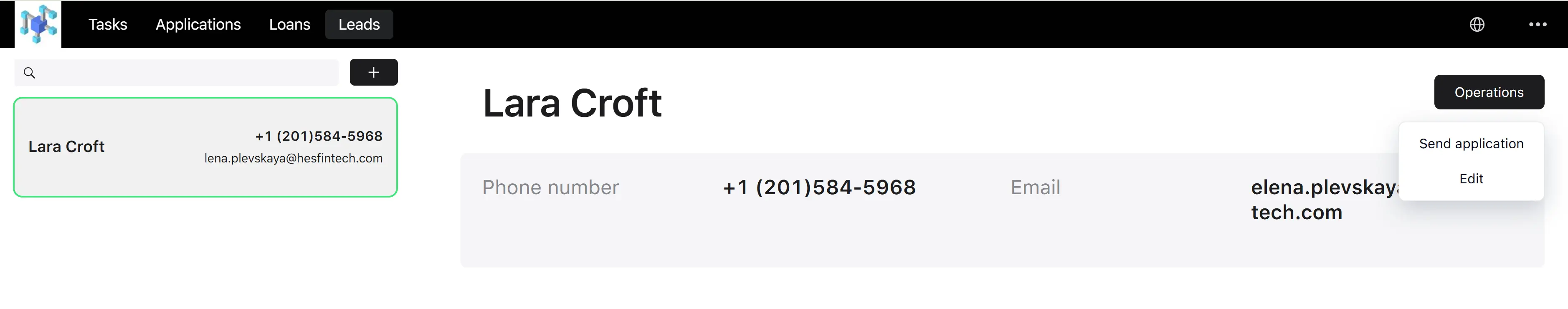Click the magnifier search icon
This screenshot has width=1568, height=309.
coord(29,73)
